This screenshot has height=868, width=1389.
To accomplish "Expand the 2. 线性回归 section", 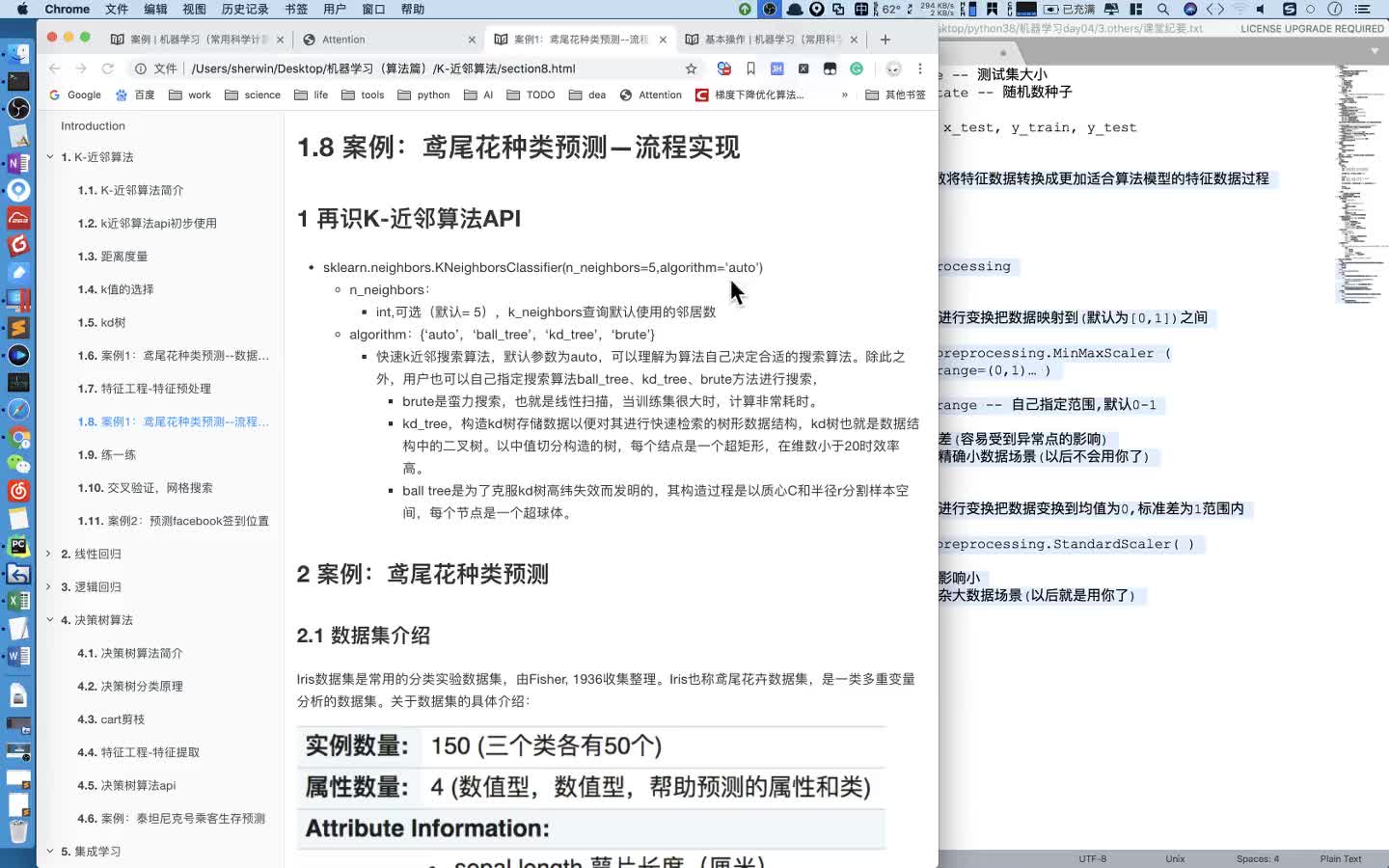I will click(x=50, y=554).
